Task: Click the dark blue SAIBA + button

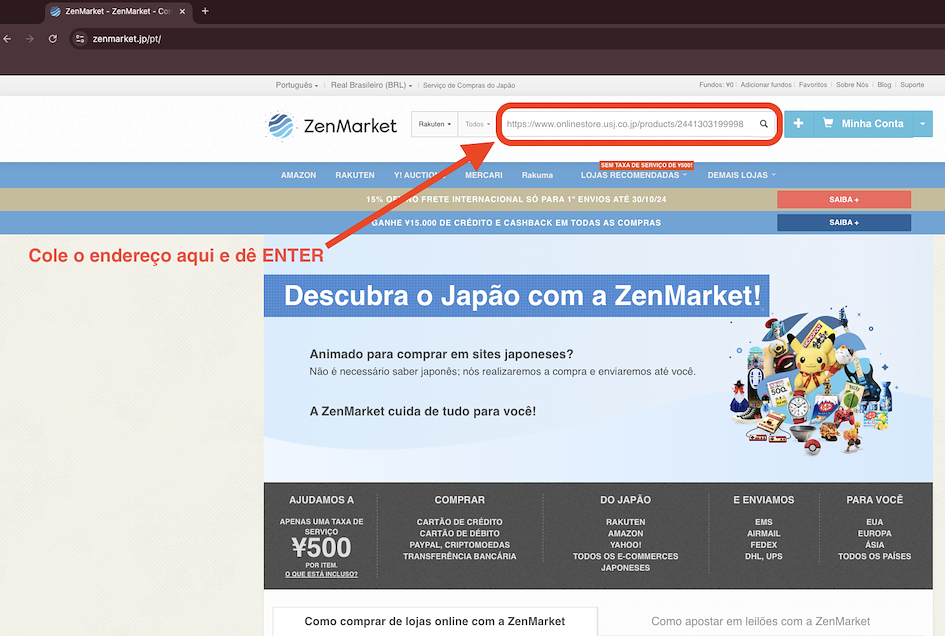Action: coord(844,222)
